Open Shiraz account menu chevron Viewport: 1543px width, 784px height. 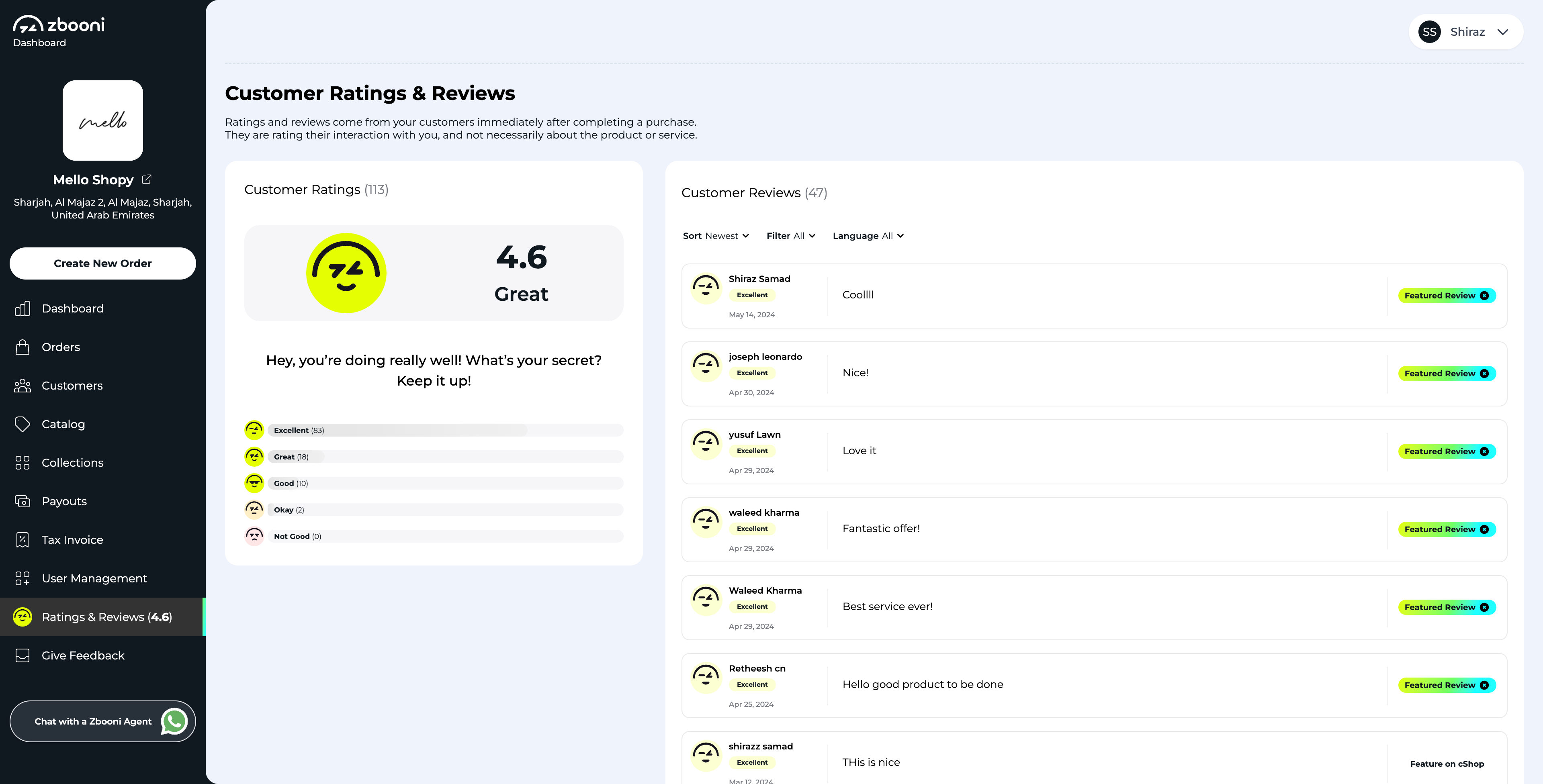[x=1502, y=33]
